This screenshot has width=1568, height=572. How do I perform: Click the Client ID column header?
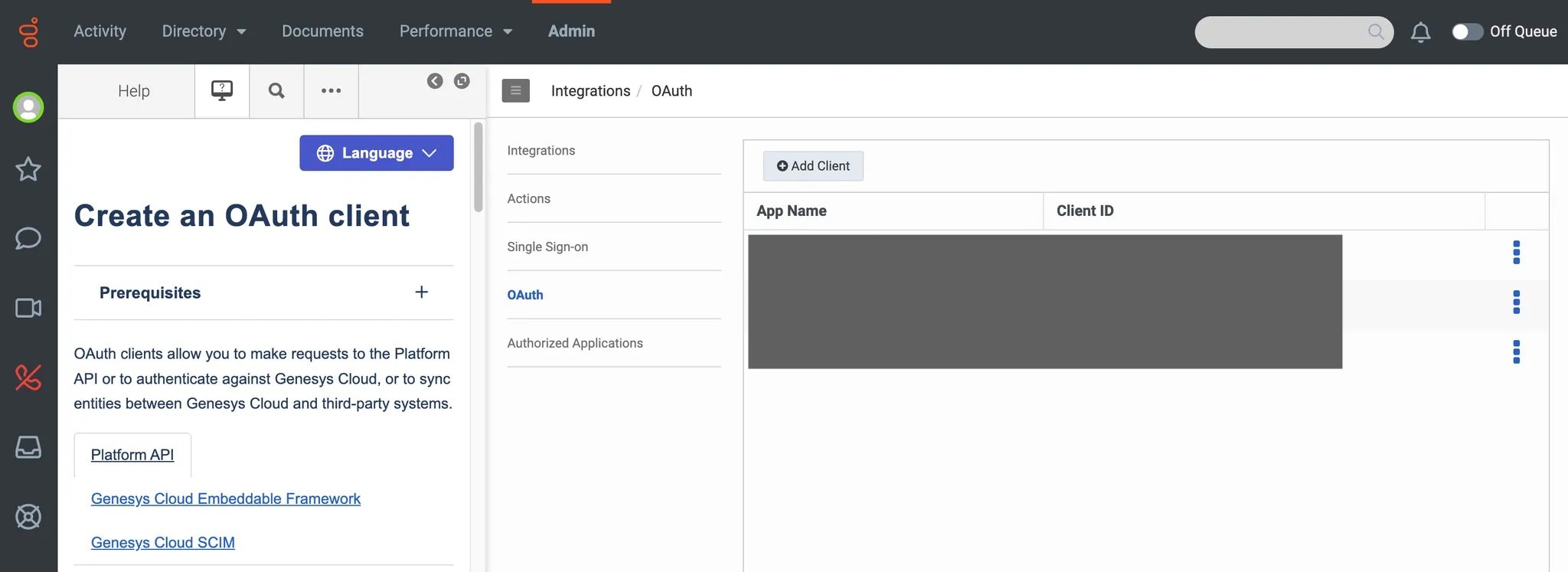1085,211
